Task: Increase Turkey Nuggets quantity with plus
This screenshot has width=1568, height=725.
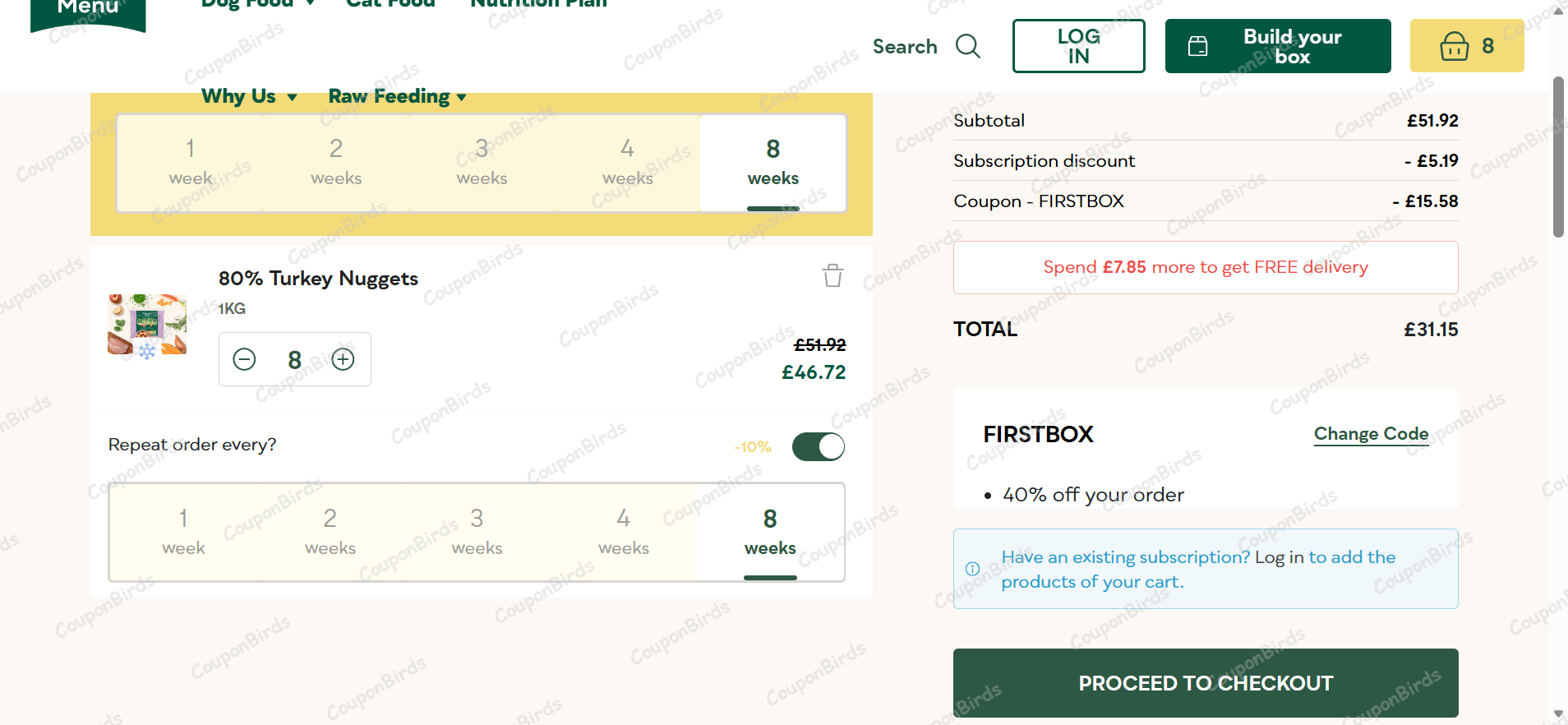Action: (x=343, y=359)
